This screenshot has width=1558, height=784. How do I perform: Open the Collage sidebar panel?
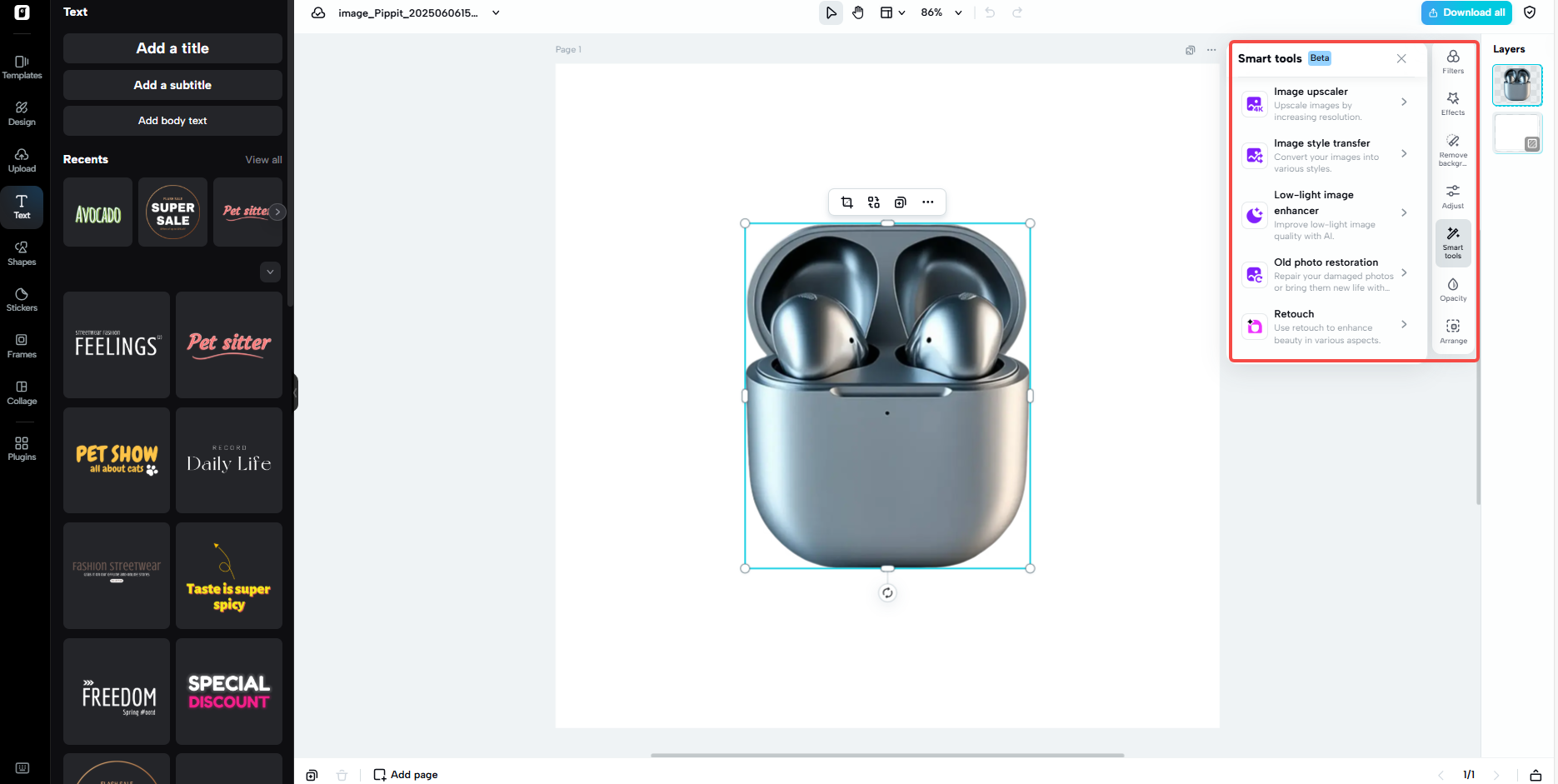[22, 393]
